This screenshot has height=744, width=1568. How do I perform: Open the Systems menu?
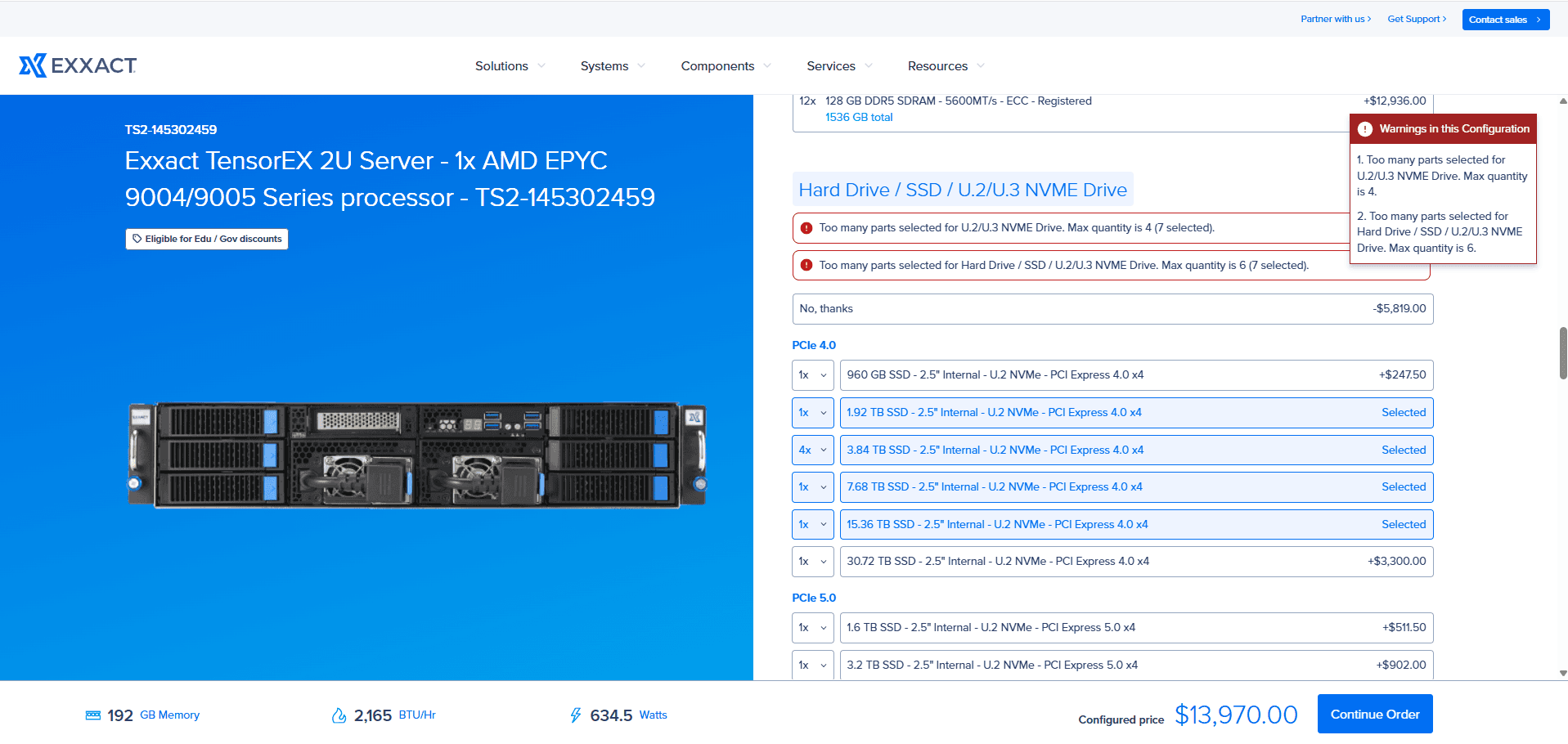(x=613, y=66)
